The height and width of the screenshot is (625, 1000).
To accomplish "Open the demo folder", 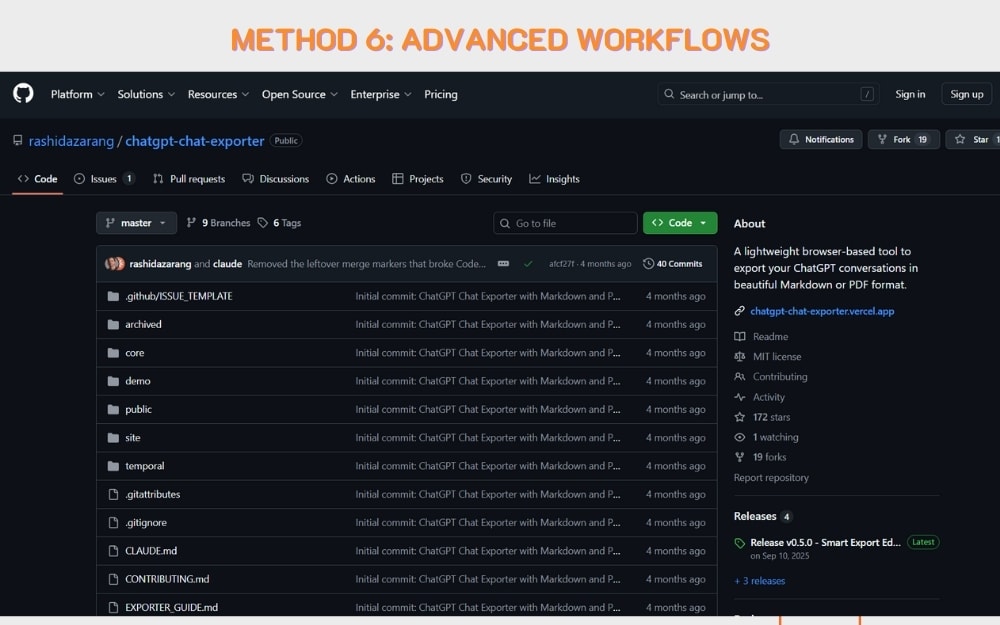I will [138, 381].
